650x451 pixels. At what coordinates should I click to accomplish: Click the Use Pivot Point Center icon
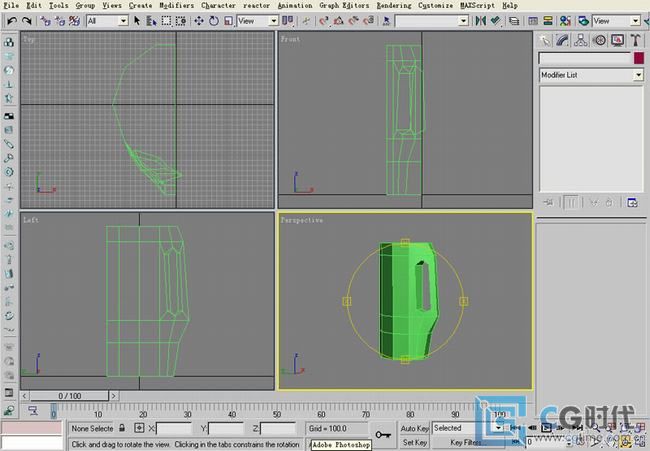point(287,21)
